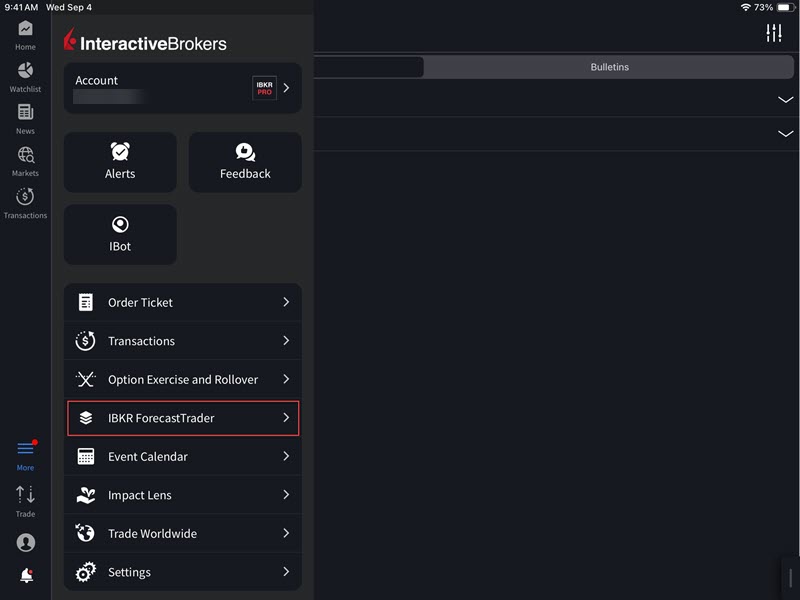Tap the 9:41 AM clock
The image size is (800, 600).
pos(21,7)
